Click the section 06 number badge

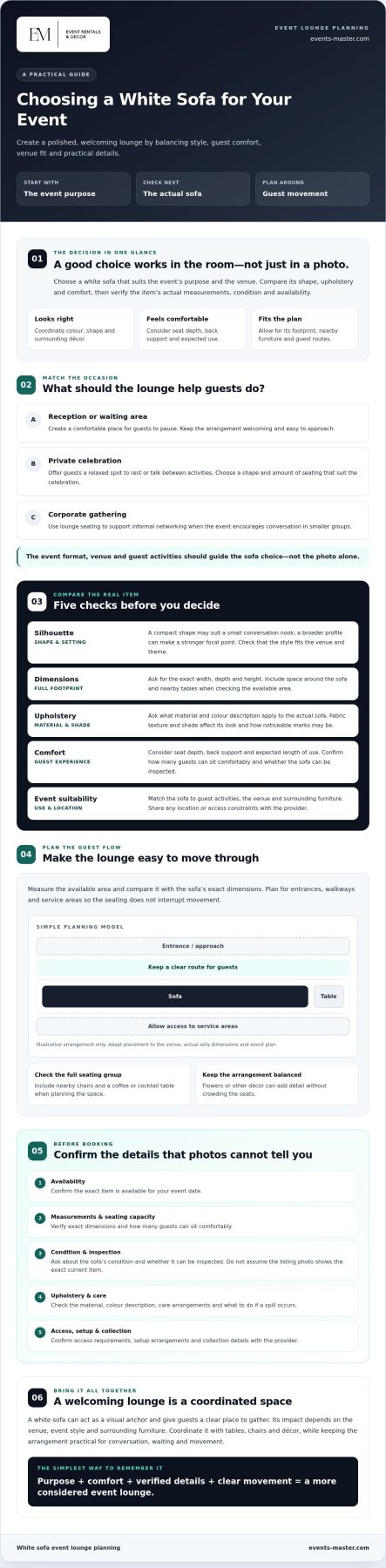pyautogui.click(x=37, y=1397)
